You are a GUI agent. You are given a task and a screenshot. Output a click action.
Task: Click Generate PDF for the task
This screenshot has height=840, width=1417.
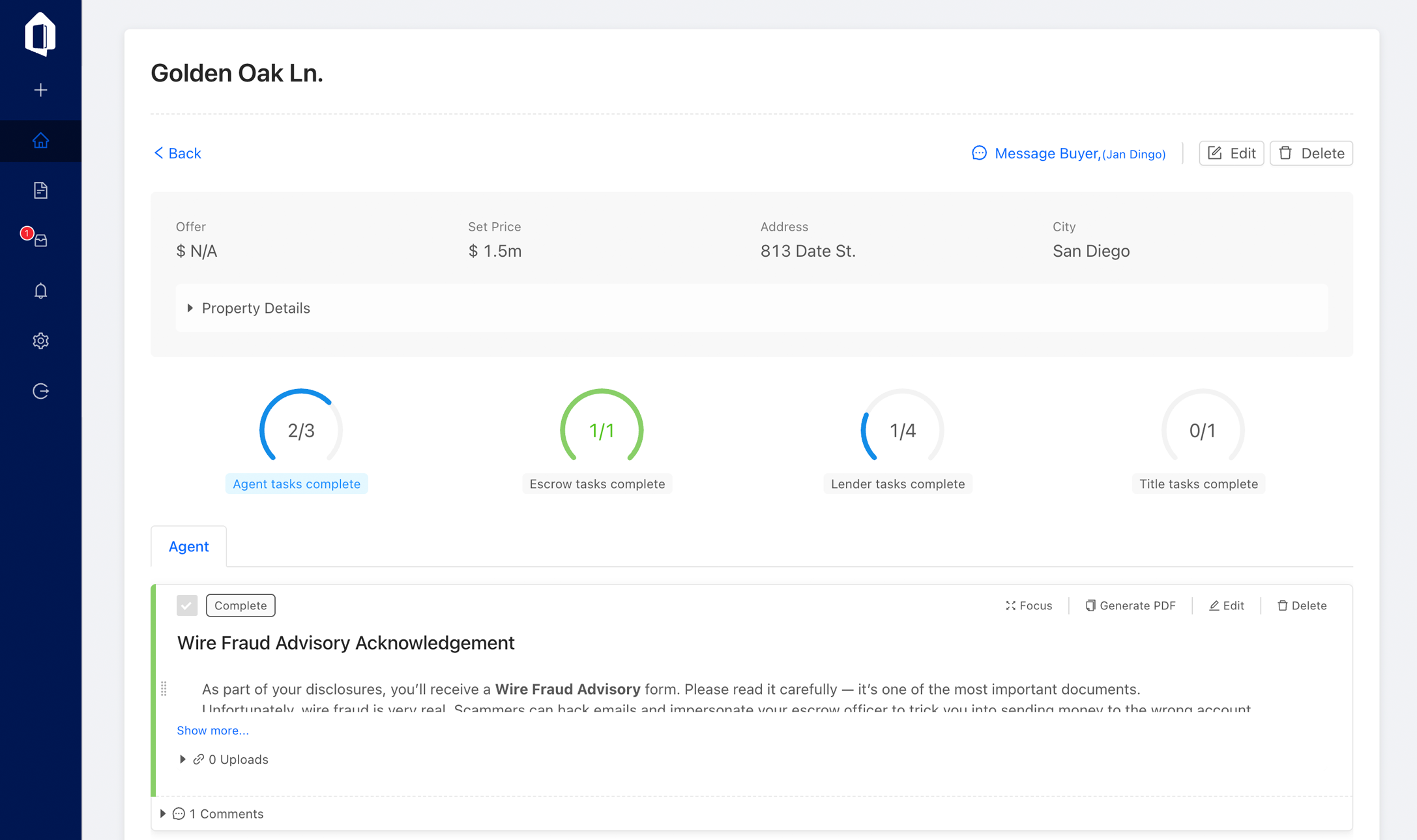point(1131,605)
